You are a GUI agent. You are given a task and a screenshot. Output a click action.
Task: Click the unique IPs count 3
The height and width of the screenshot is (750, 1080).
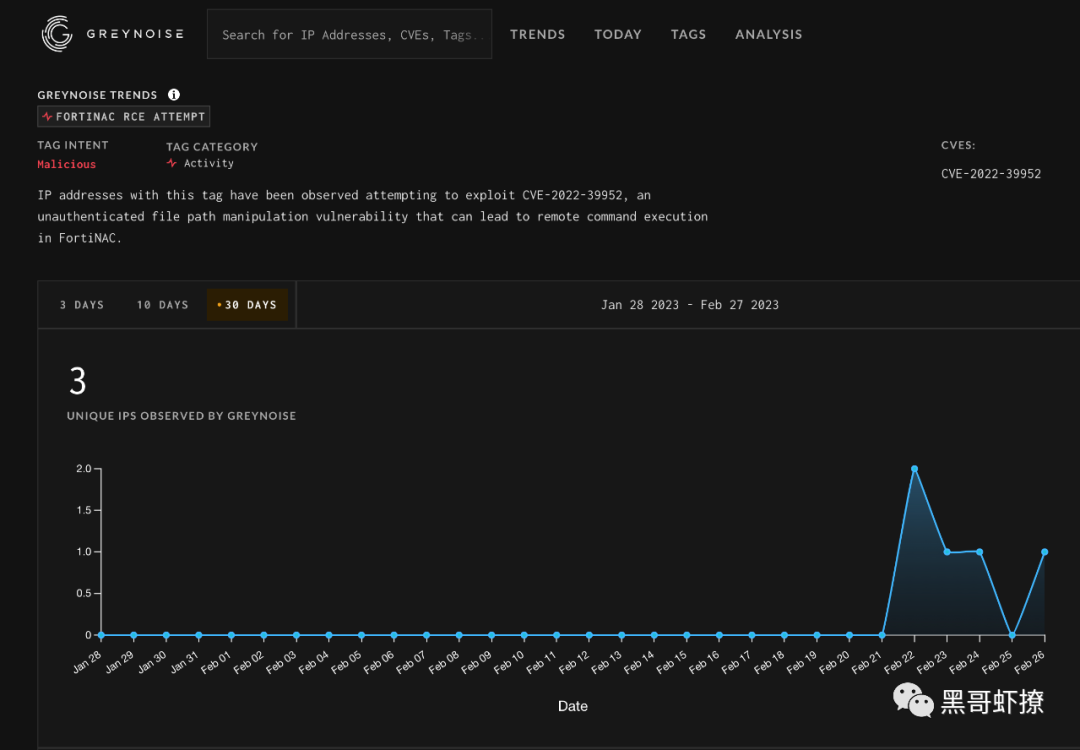click(78, 381)
